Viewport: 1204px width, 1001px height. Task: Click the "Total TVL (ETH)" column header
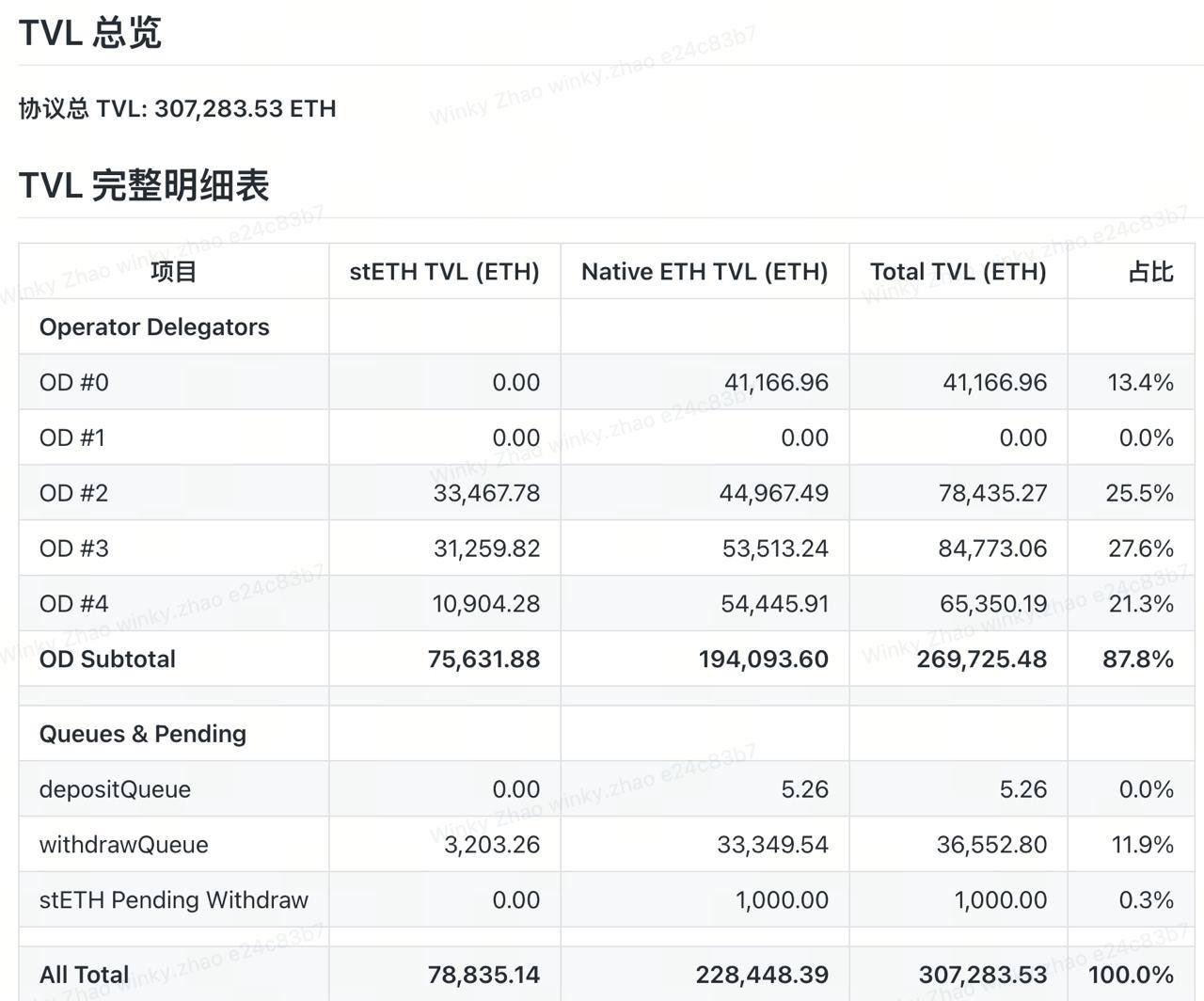[x=958, y=272]
